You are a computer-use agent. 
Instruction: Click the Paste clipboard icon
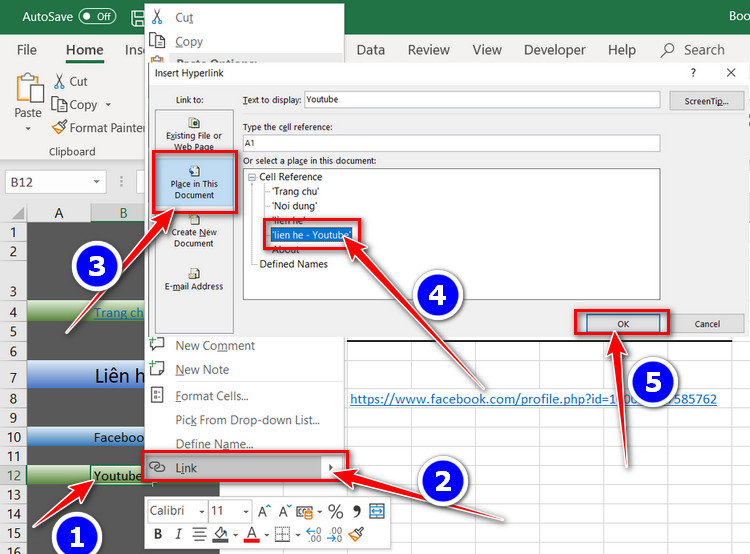click(29, 88)
